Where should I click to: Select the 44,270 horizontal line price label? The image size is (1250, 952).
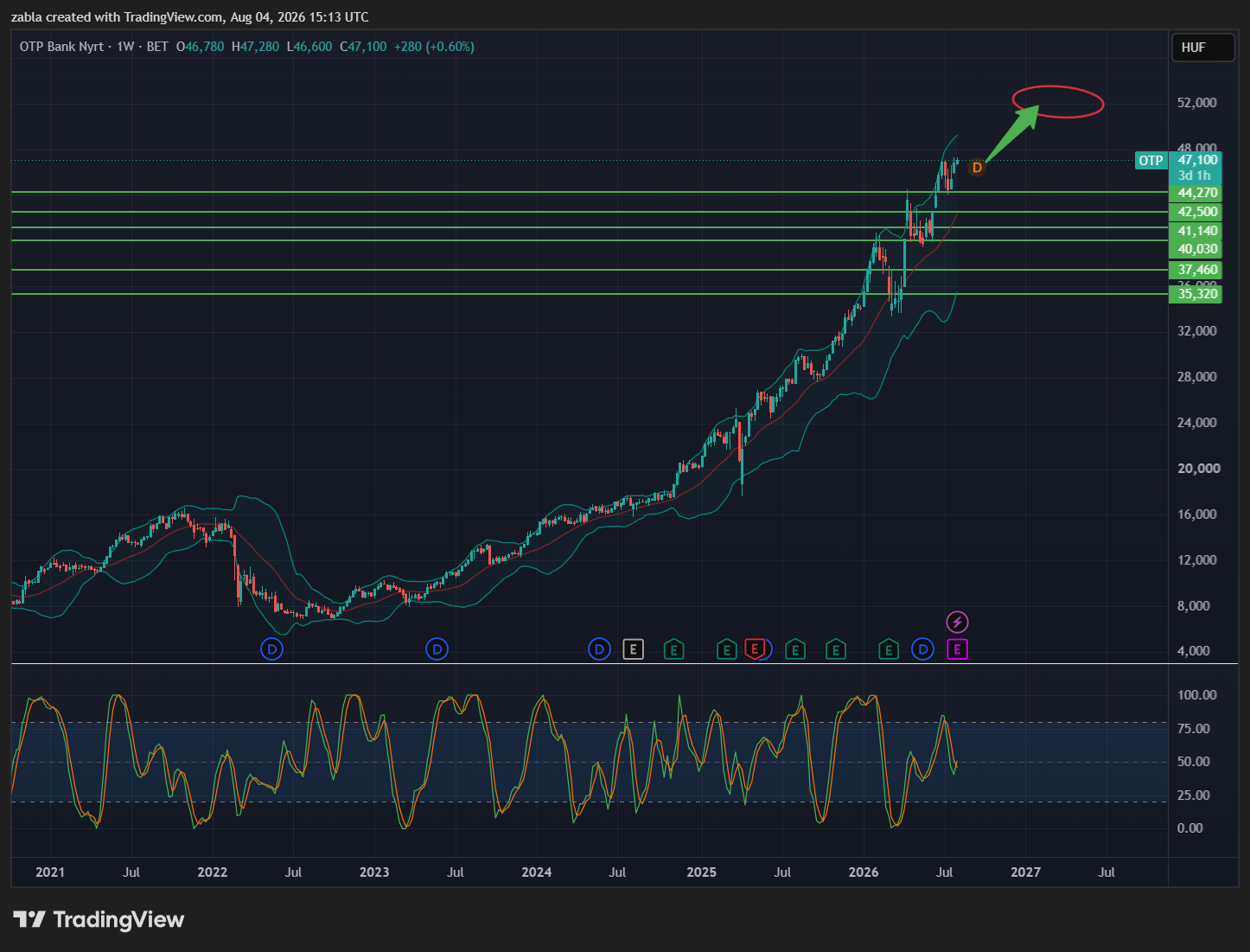[1196, 193]
